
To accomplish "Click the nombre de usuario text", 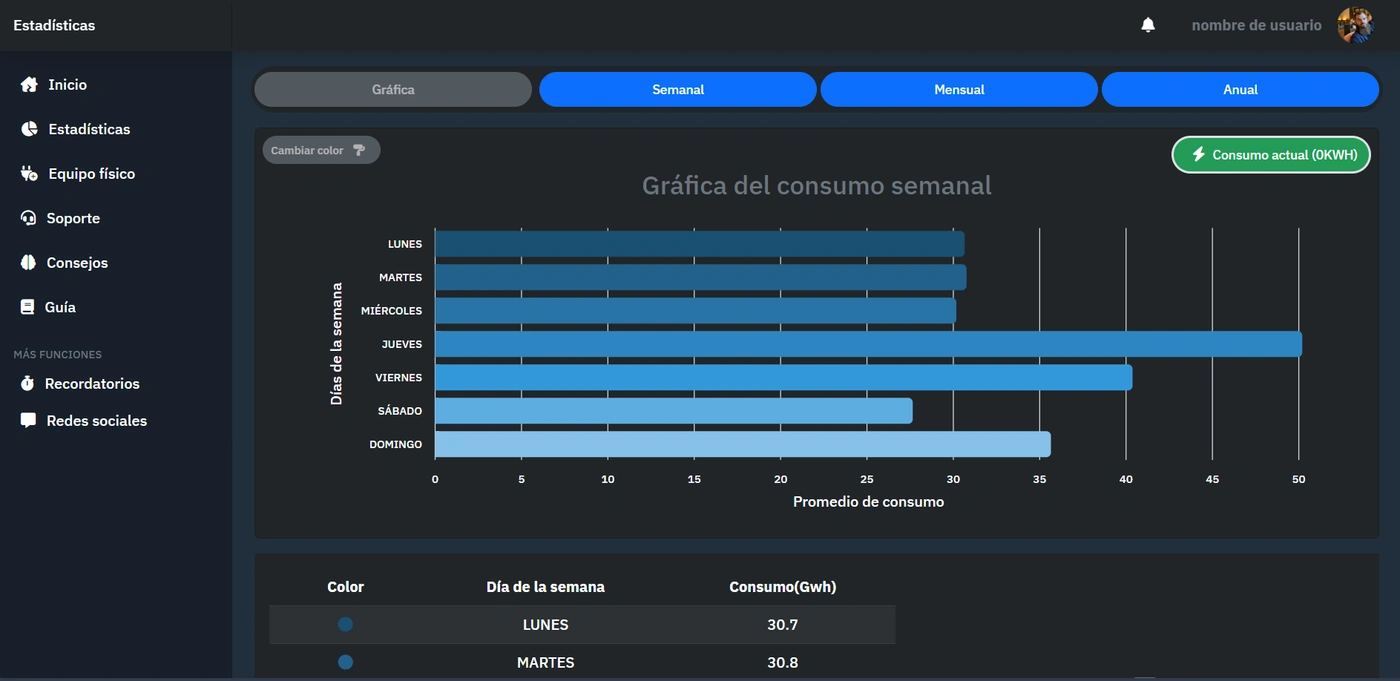I will pos(1256,25).
